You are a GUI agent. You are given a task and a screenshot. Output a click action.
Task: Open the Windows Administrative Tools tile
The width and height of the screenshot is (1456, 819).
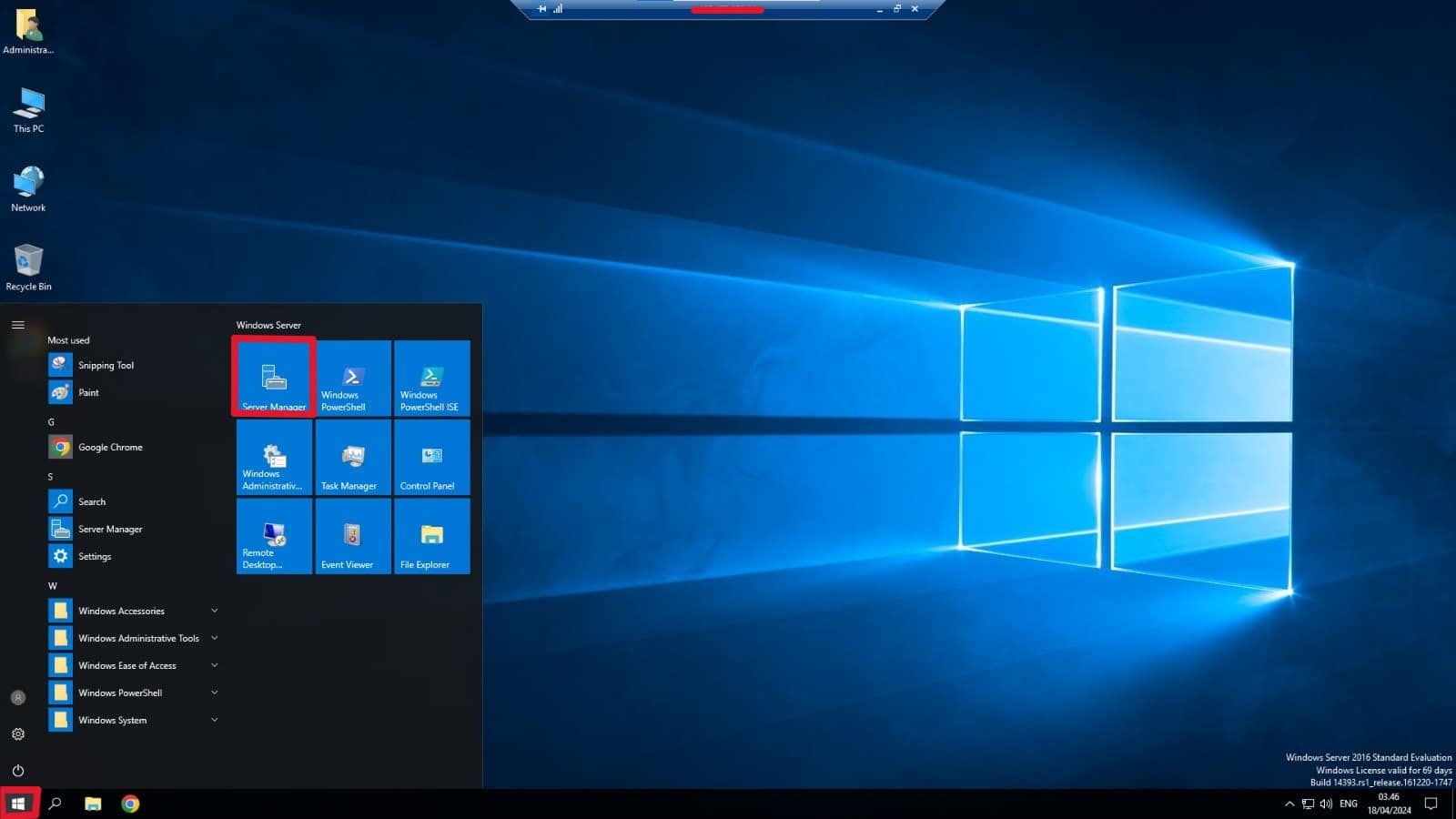click(x=274, y=457)
